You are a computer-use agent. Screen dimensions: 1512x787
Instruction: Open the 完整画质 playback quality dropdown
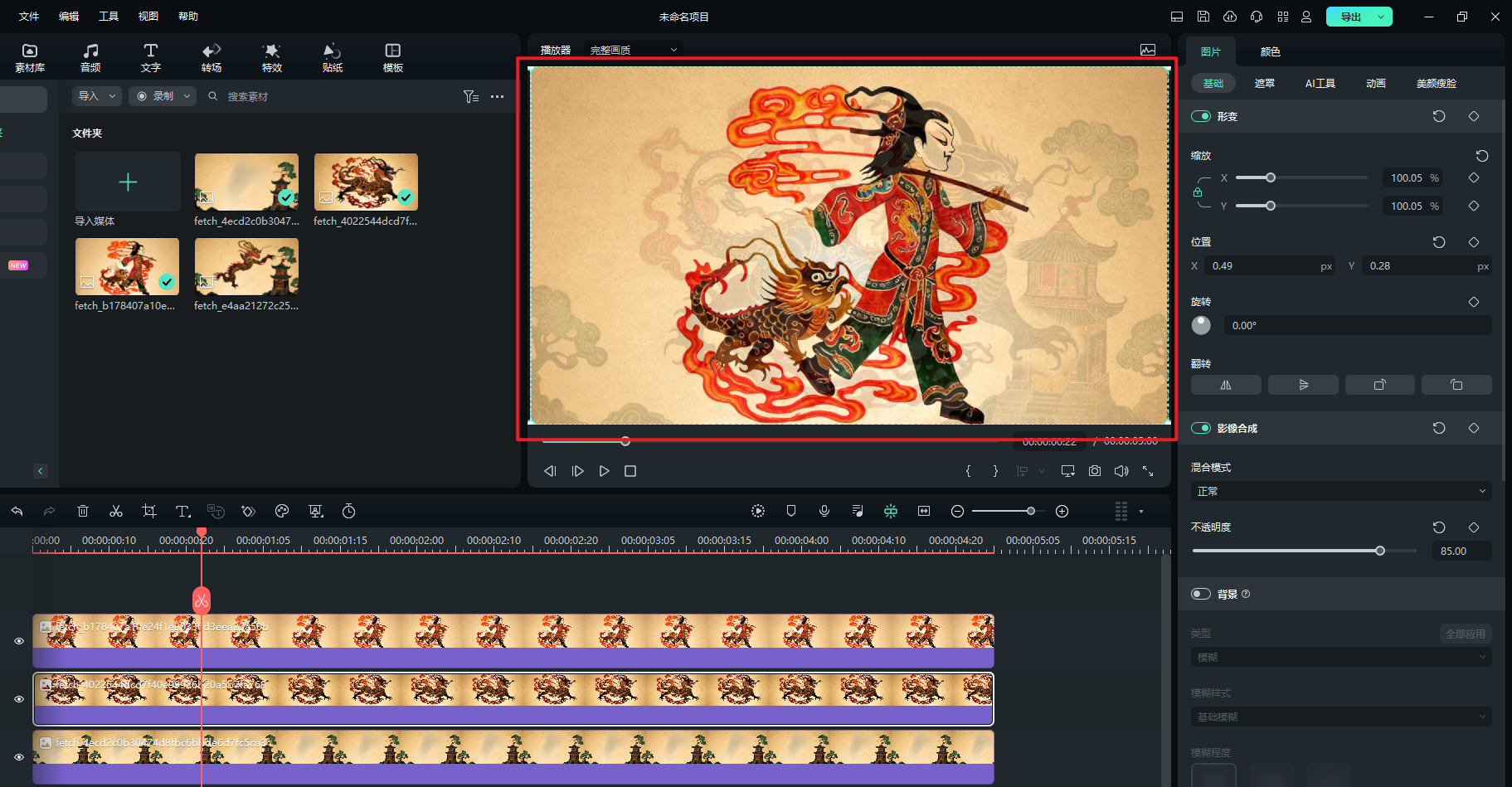click(x=633, y=50)
